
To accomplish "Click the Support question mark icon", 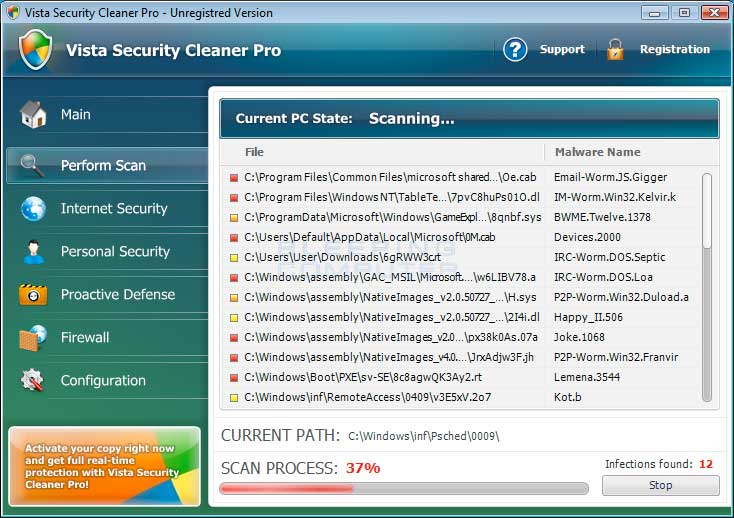I will tap(515, 49).
